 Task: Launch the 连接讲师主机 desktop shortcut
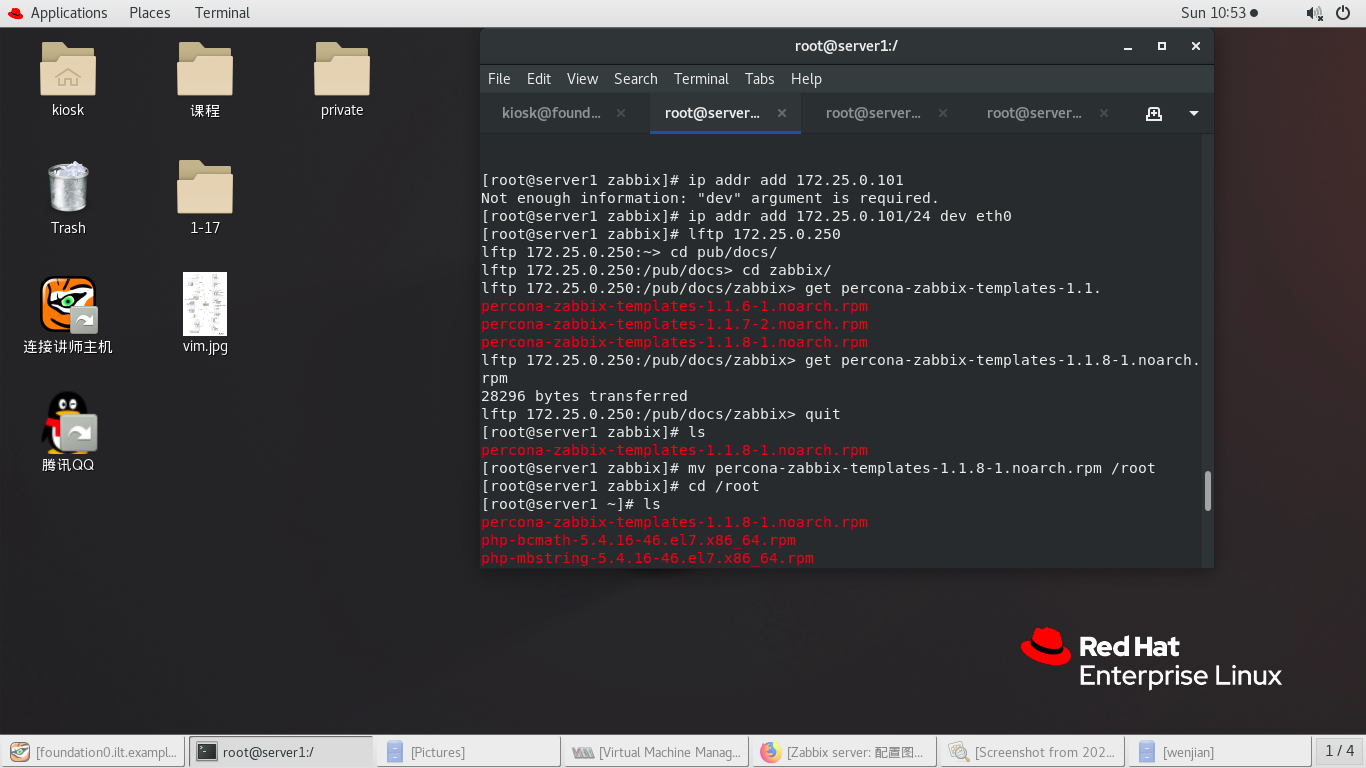[x=67, y=305]
